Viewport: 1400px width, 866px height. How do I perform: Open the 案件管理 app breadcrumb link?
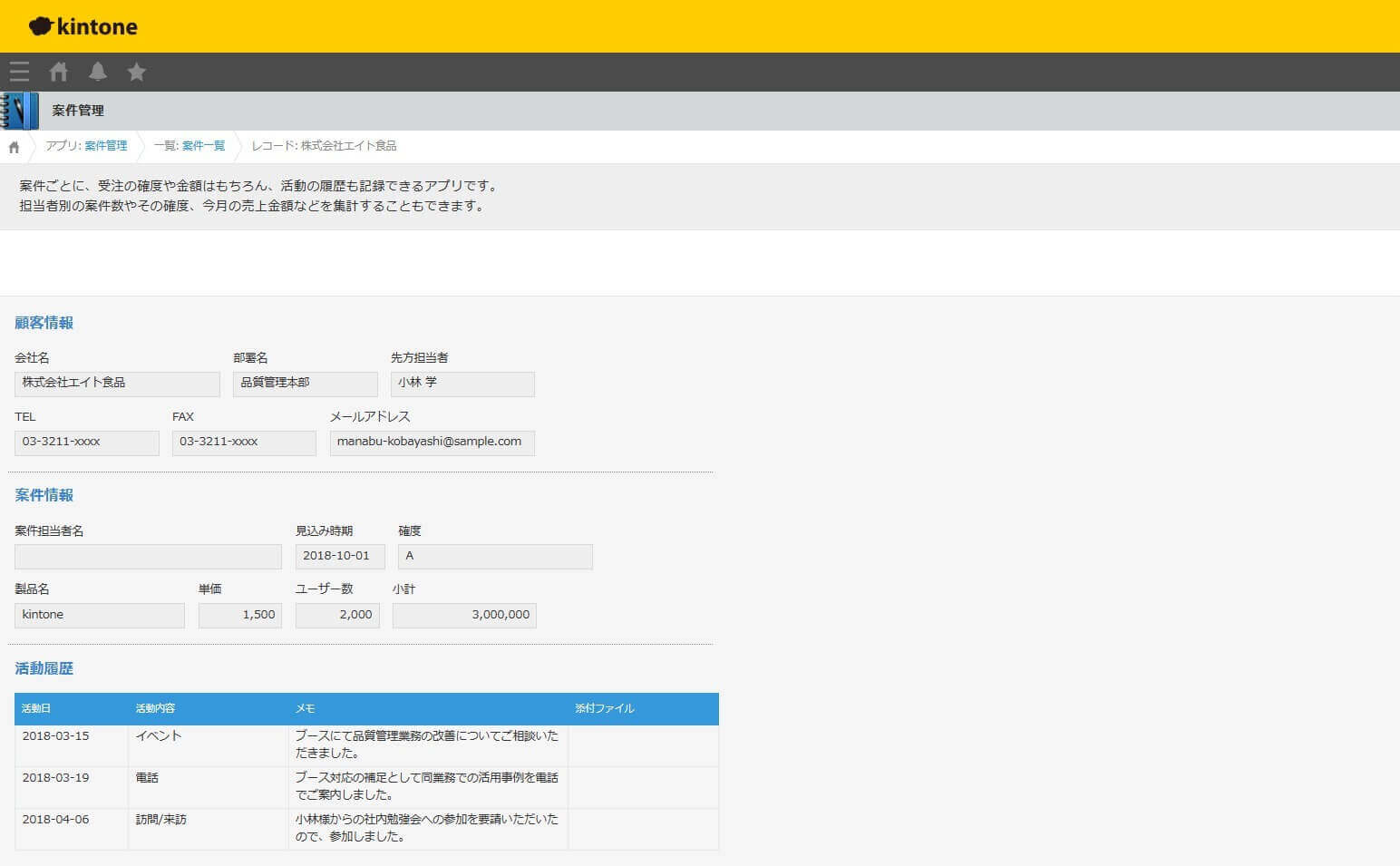point(105,146)
